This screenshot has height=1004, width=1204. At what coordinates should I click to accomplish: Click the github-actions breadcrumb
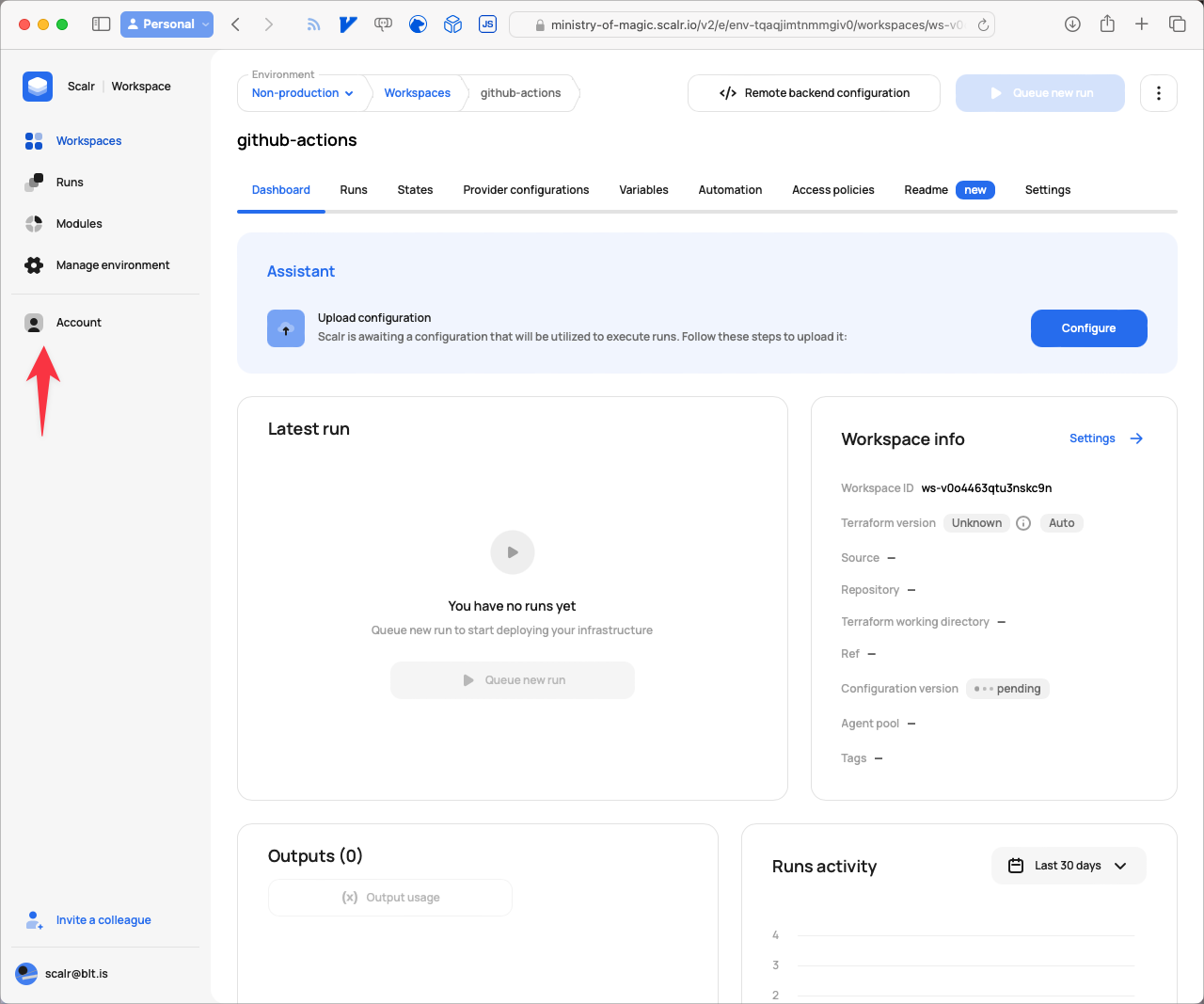tap(520, 93)
